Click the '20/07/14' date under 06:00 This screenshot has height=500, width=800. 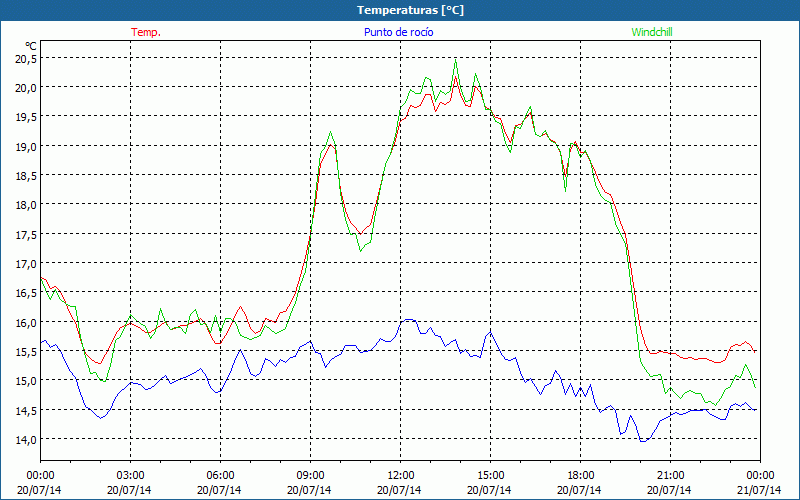[219, 490]
